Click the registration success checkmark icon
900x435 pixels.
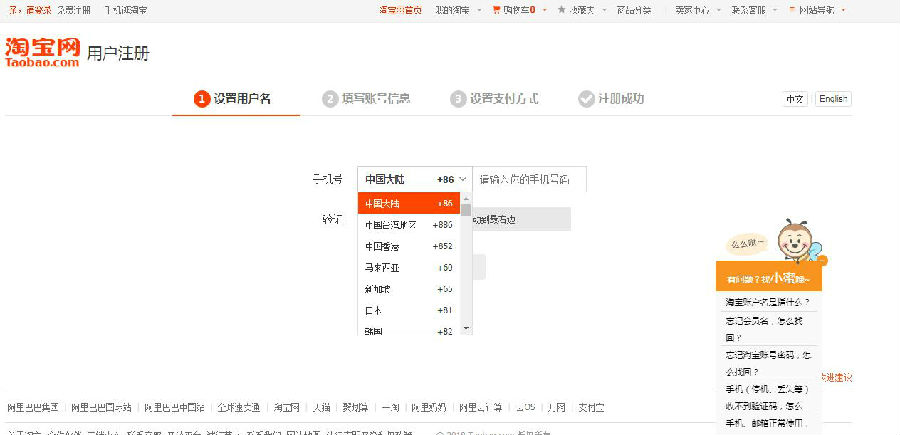tap(586, 99)
